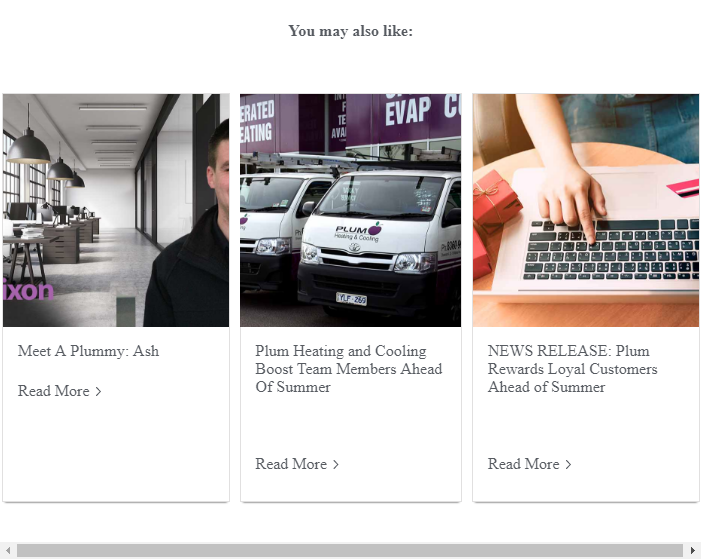Open Read More under Boost Team Members article
Image resolution: width=701 pixels, height=559 pixels.
tap(291, 464)
